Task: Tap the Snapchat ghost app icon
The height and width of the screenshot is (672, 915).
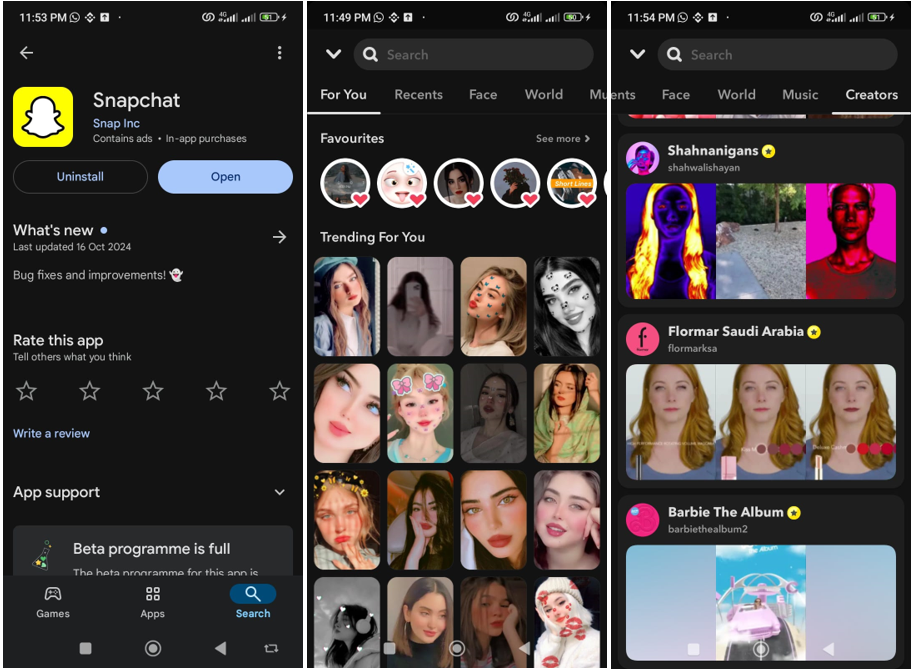Action: point(43,117)
